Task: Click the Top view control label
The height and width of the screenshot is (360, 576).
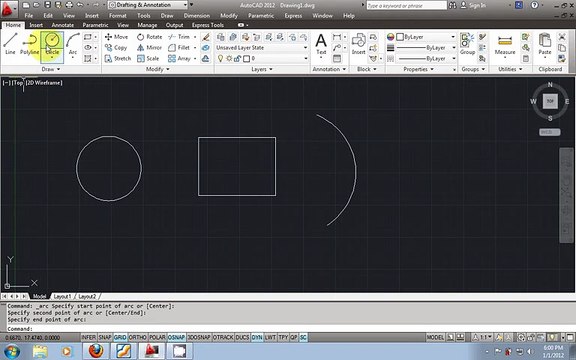Action: pyautogui.click(x=18, y=83)
